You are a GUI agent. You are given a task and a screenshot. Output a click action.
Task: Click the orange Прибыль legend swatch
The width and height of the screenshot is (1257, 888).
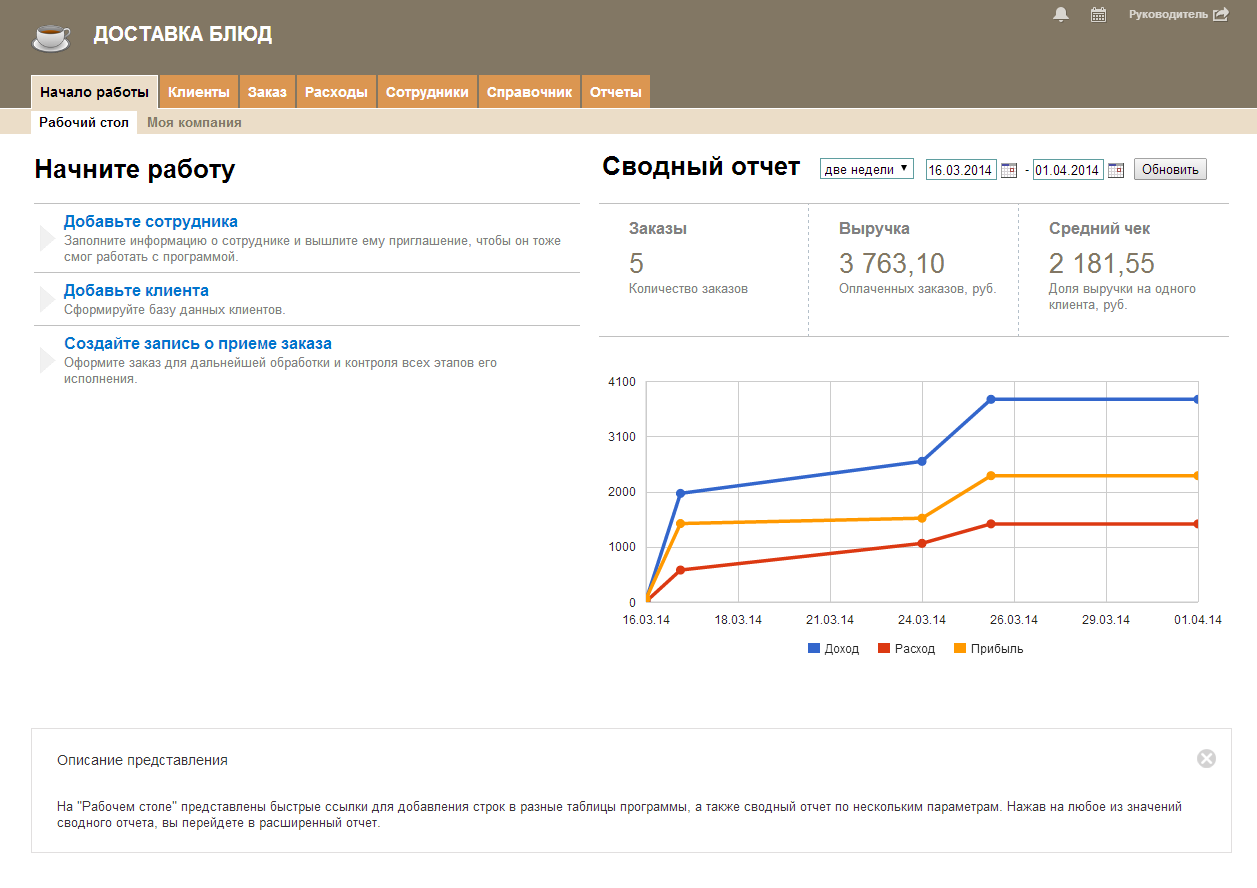(960, 649)
